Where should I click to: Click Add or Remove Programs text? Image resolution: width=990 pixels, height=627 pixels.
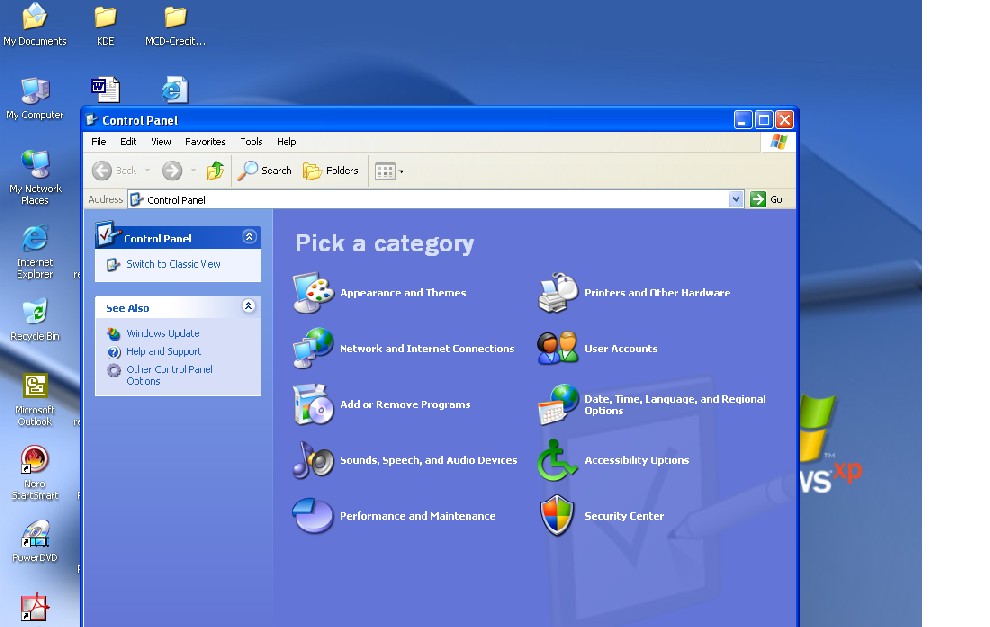pos(405,405)
